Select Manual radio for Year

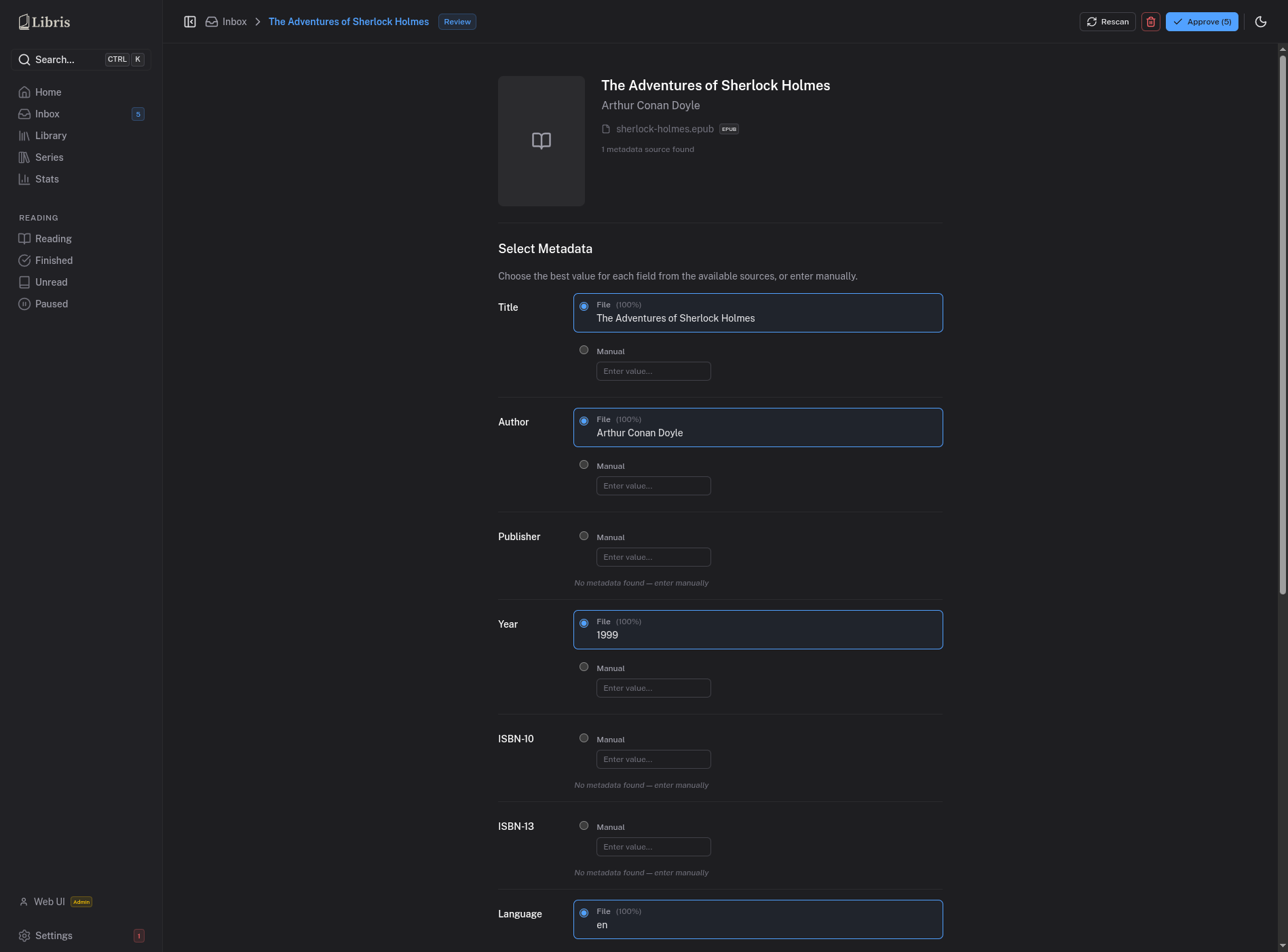tap(584, 667)
